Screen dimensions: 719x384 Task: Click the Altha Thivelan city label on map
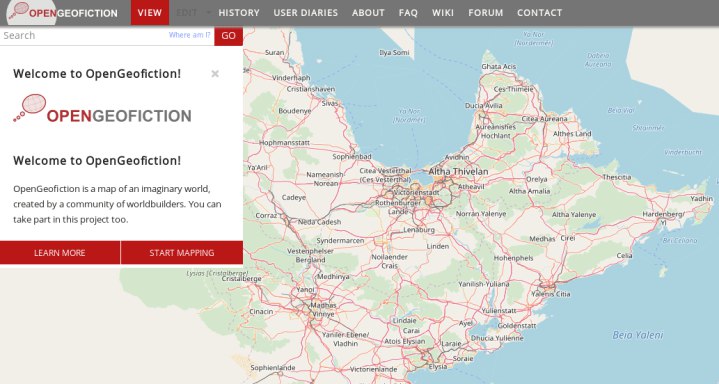(458, 171)
